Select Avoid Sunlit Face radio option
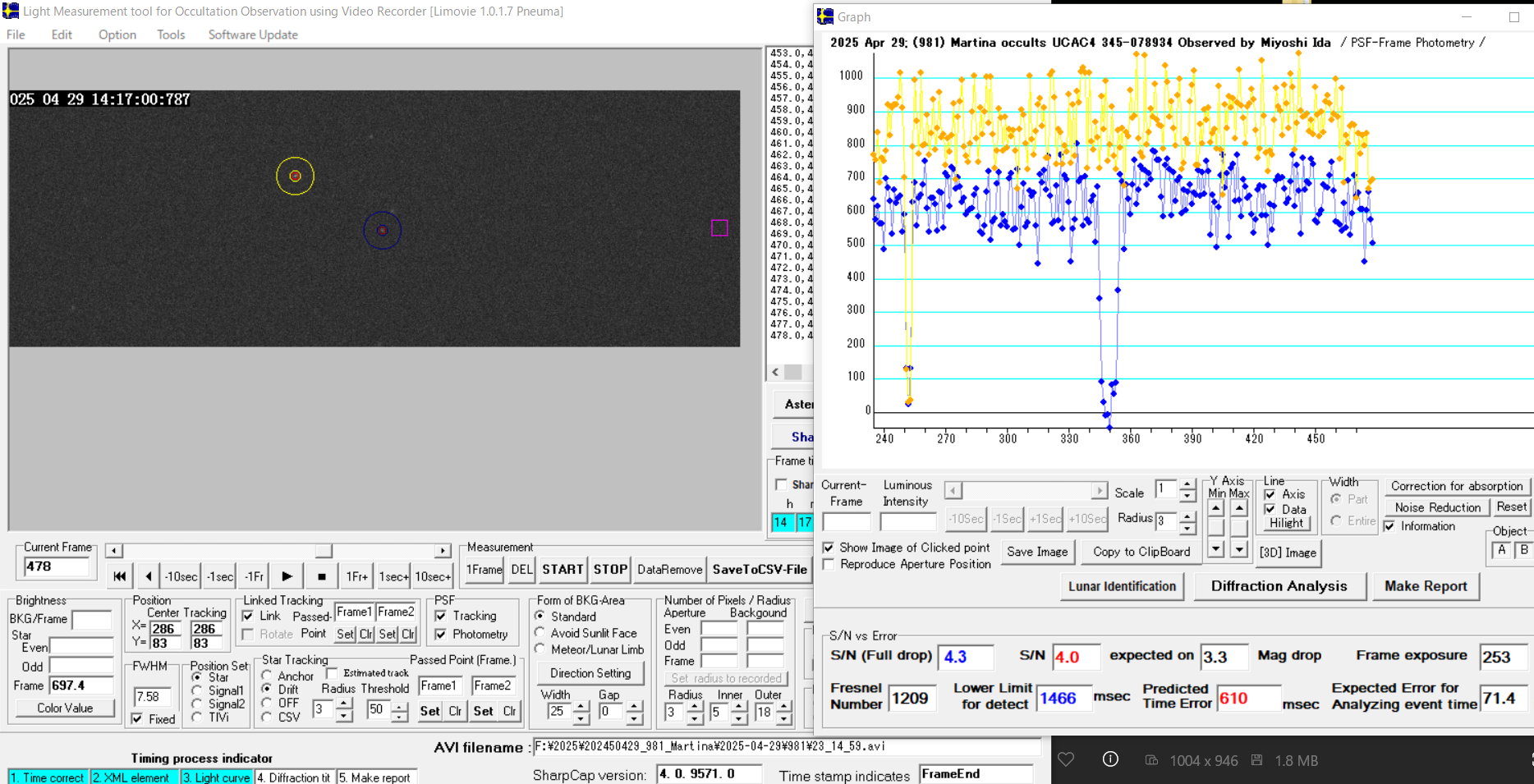 pos(540,633)
